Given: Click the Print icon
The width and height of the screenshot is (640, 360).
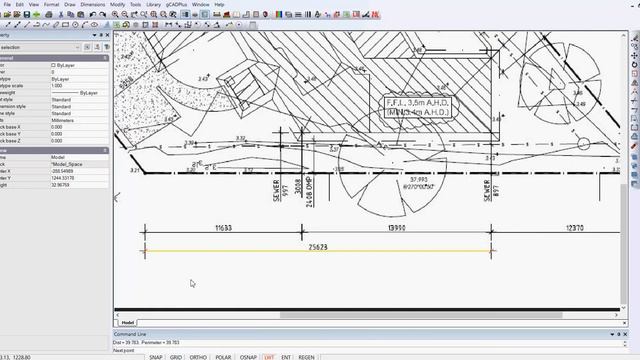Looking at the screenshot, I should 49,15.
